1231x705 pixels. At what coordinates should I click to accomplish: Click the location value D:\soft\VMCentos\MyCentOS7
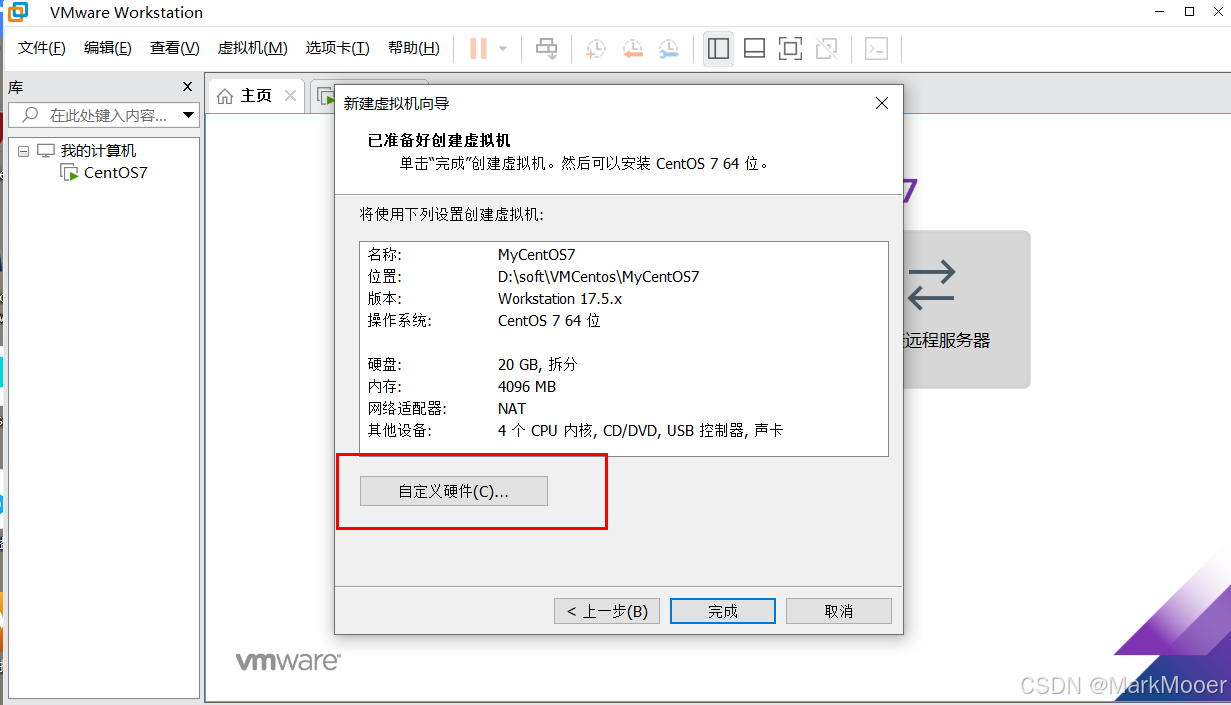click(598, 277)
